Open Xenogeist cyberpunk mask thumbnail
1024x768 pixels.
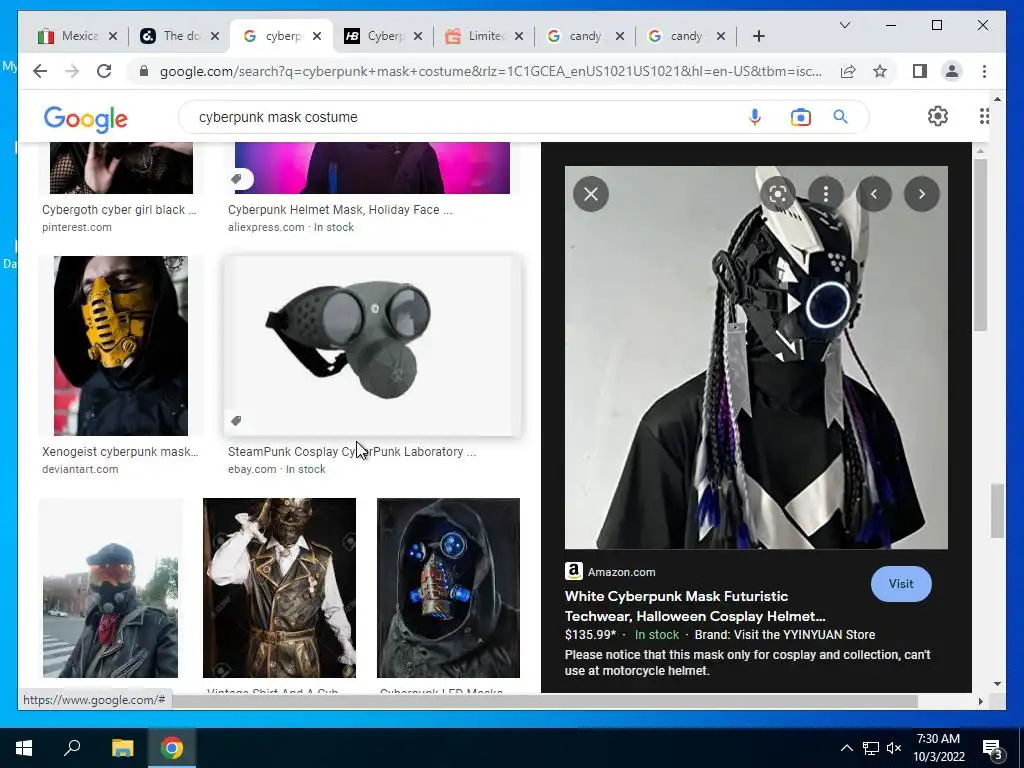(121, 345)
